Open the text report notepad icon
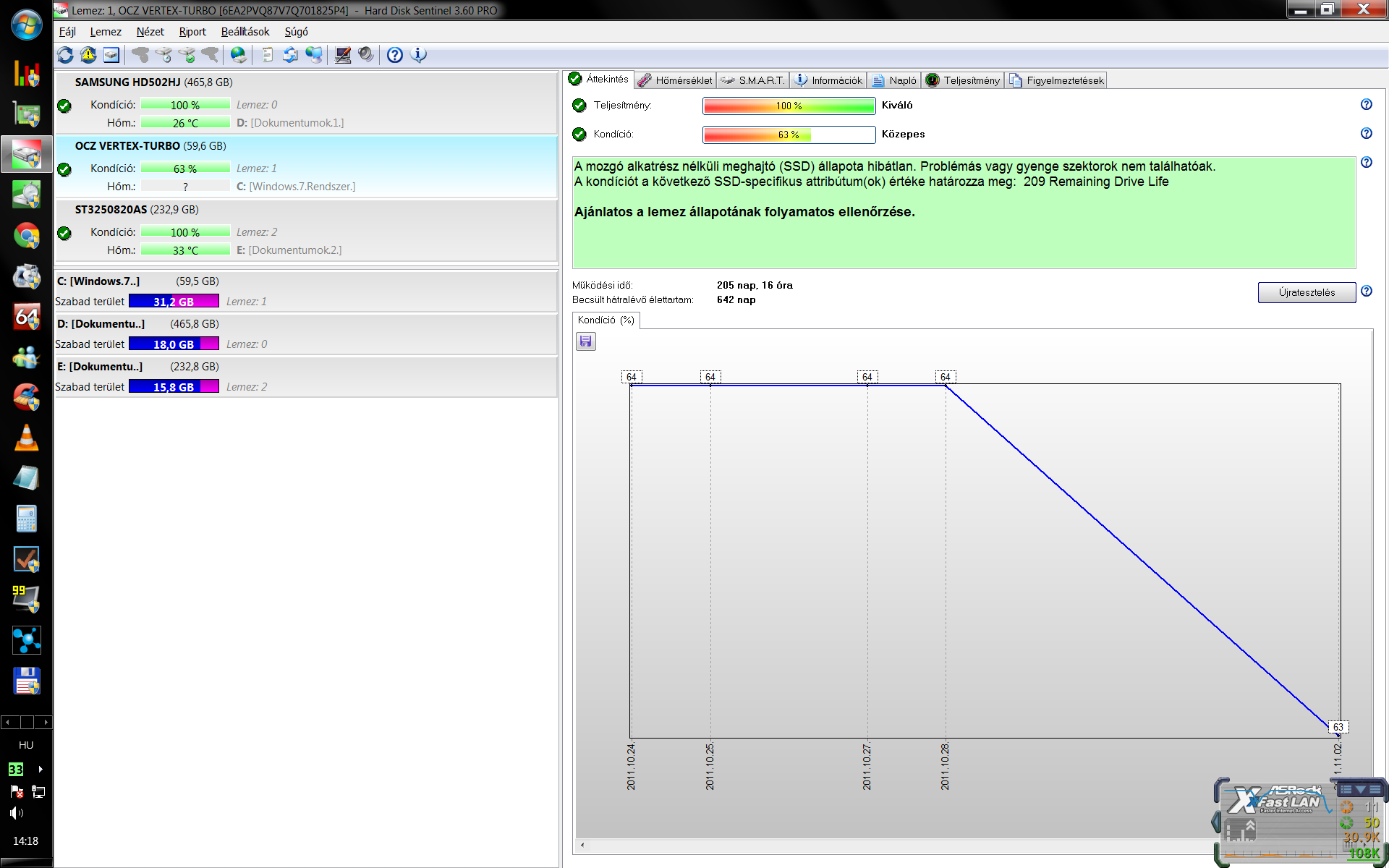 [x=268, y=55]
